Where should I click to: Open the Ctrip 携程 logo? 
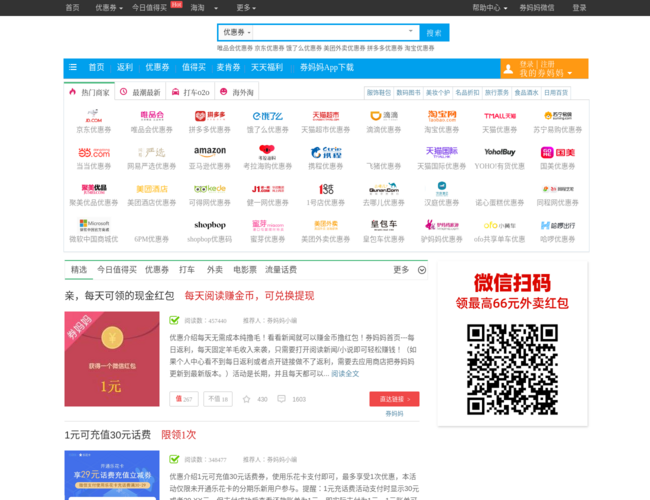click(x=326, y=152)
